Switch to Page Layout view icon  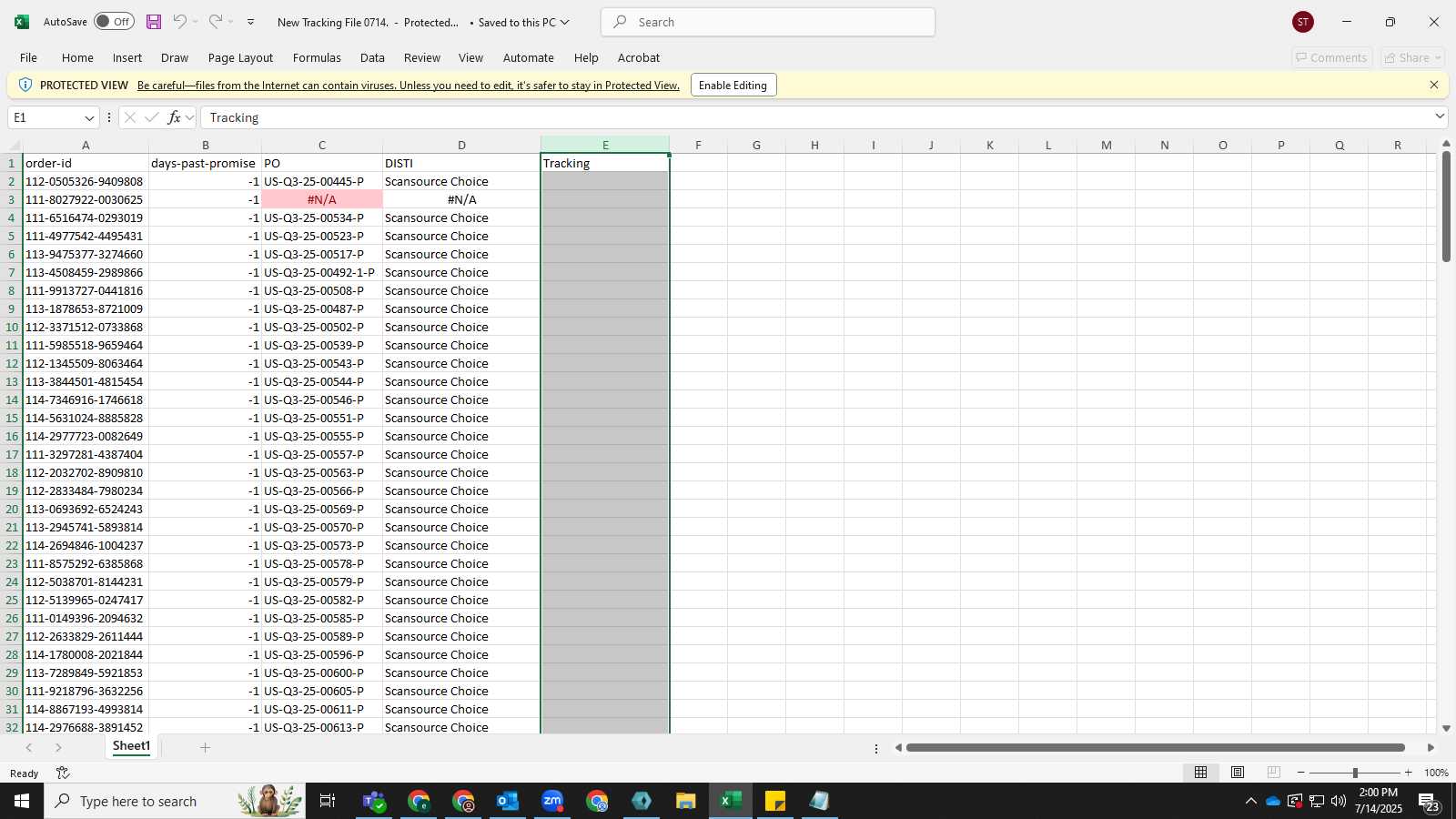1238,773
